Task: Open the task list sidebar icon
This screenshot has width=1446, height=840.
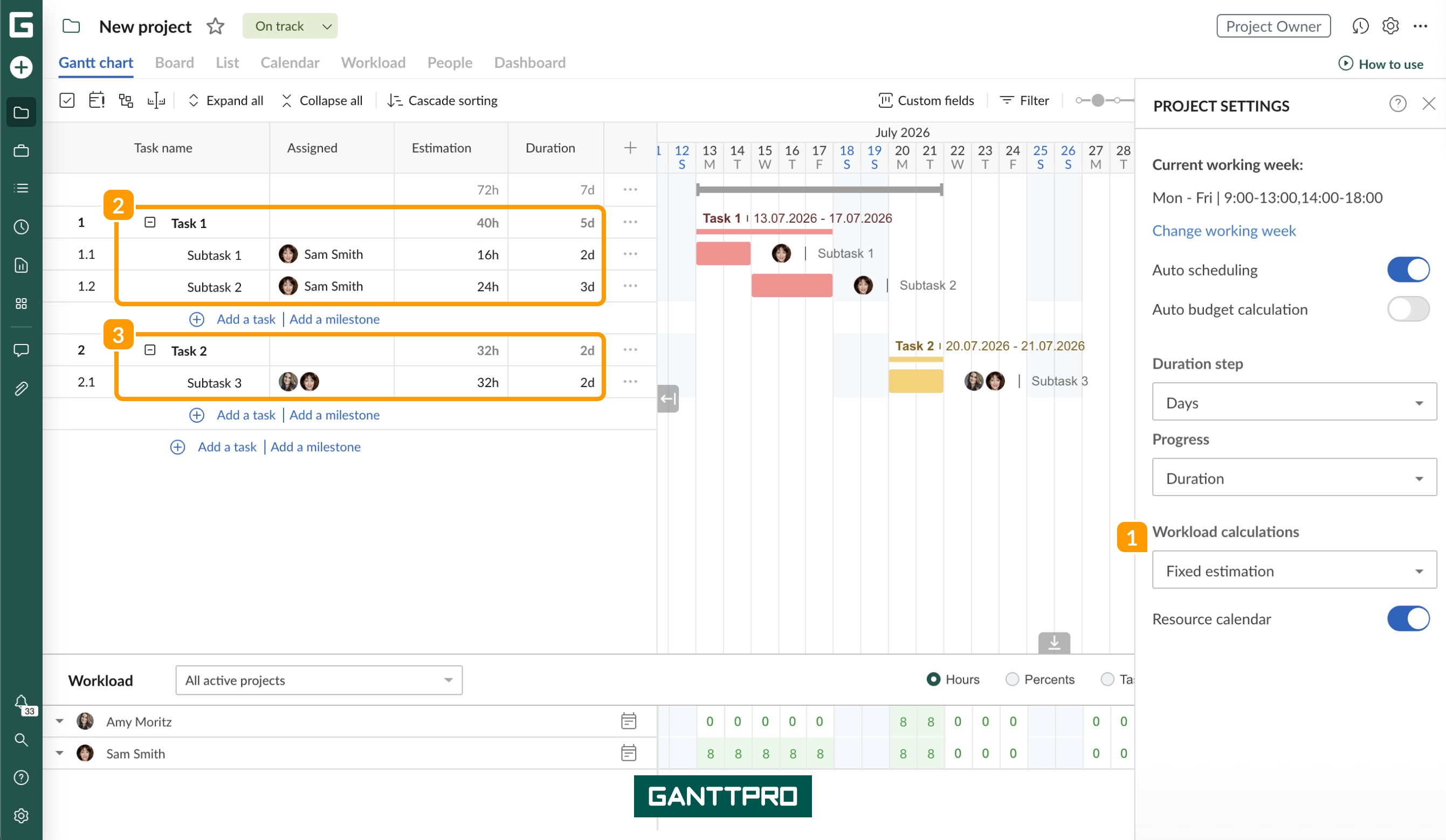Action: coord(21,188)
